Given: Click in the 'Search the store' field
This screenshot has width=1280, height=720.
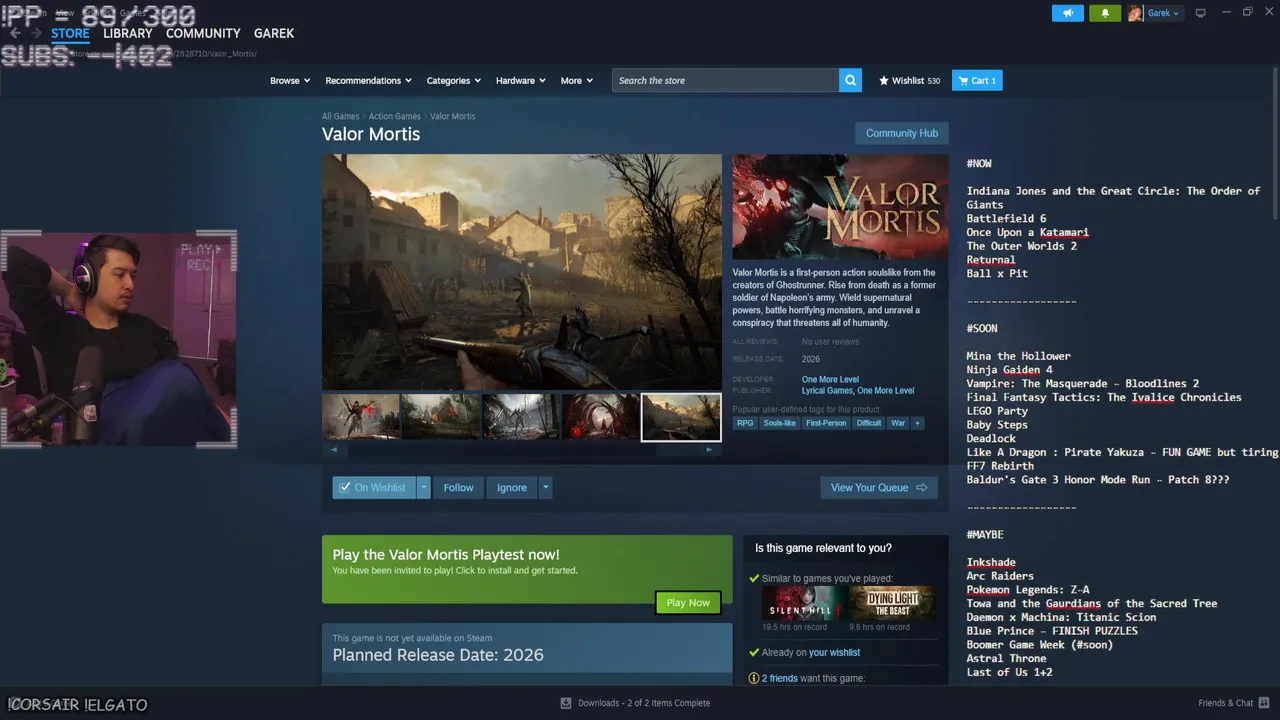Looking at the screenshot, I should click(x=725, y=80).
